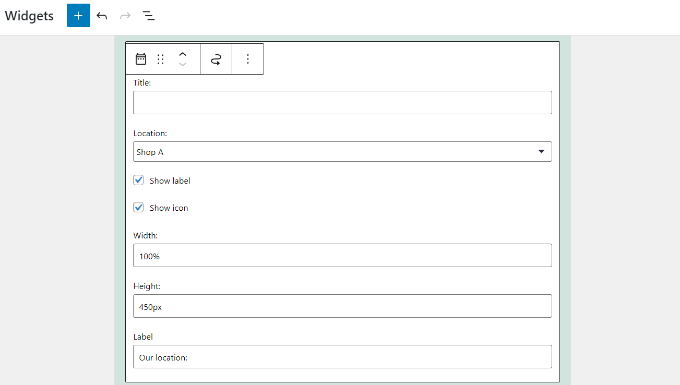680x385 pixels.
Task: Click the Location: field label
Action: pos(150,133)
